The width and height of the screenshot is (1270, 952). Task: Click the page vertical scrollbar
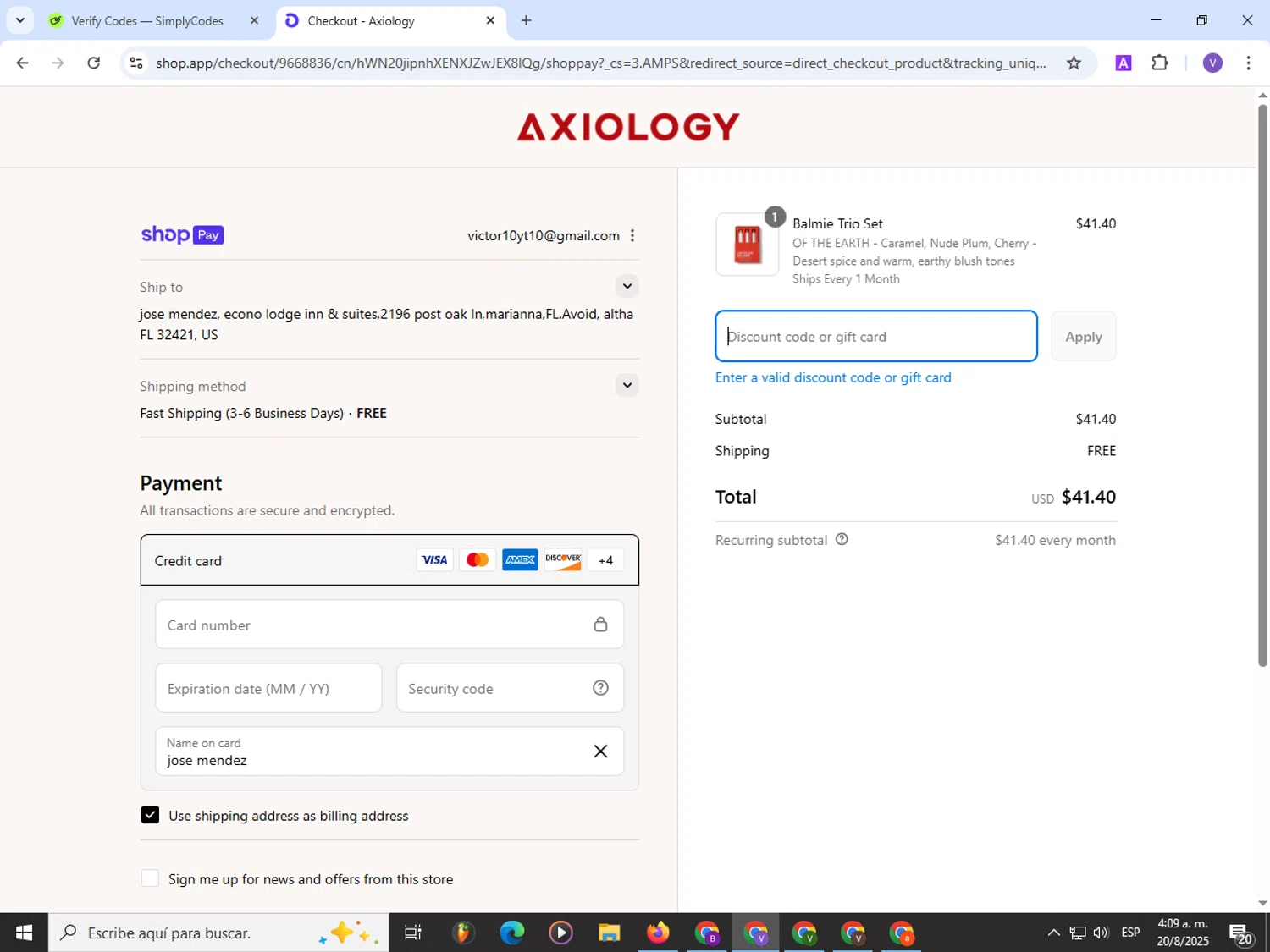click(1262, 385)
